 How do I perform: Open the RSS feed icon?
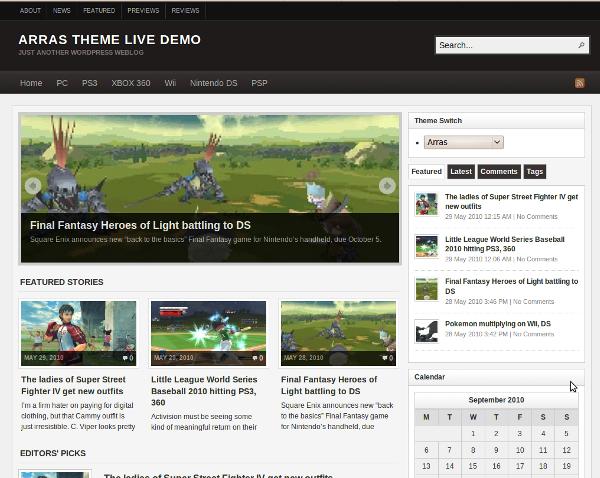[x=579, y=83]
